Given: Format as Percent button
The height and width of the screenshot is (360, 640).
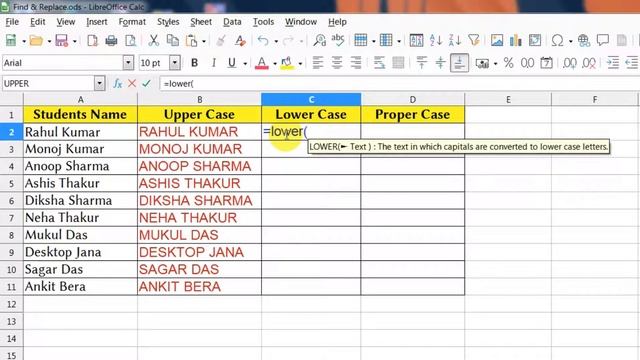Looking at the screenshot, I should pos(508,63).
